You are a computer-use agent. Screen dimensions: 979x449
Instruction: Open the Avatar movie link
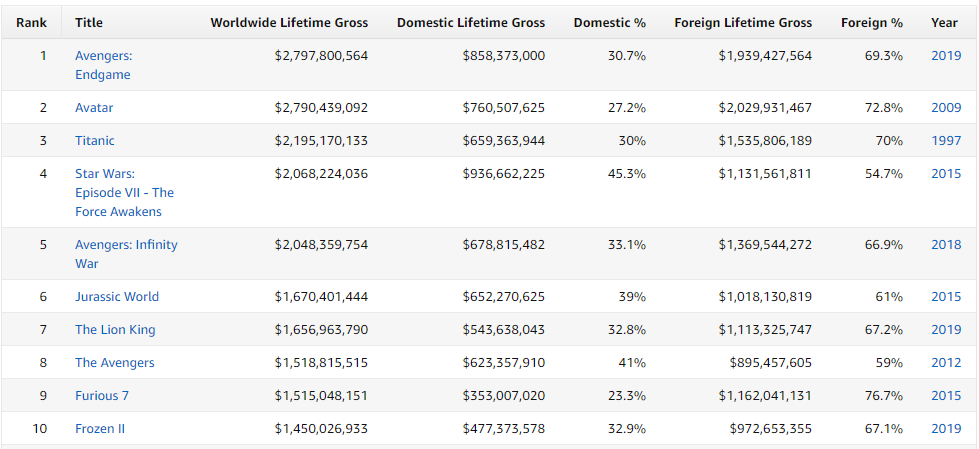pos(94,107)
